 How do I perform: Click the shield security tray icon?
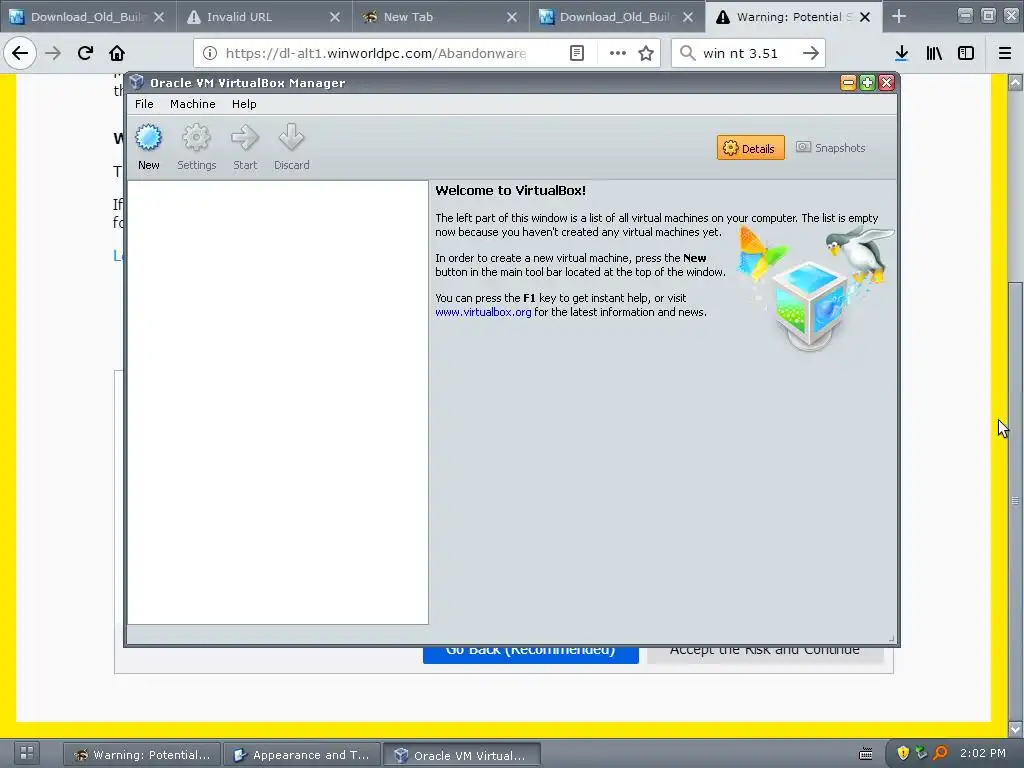pyautogui.click(x=903, y=753)
